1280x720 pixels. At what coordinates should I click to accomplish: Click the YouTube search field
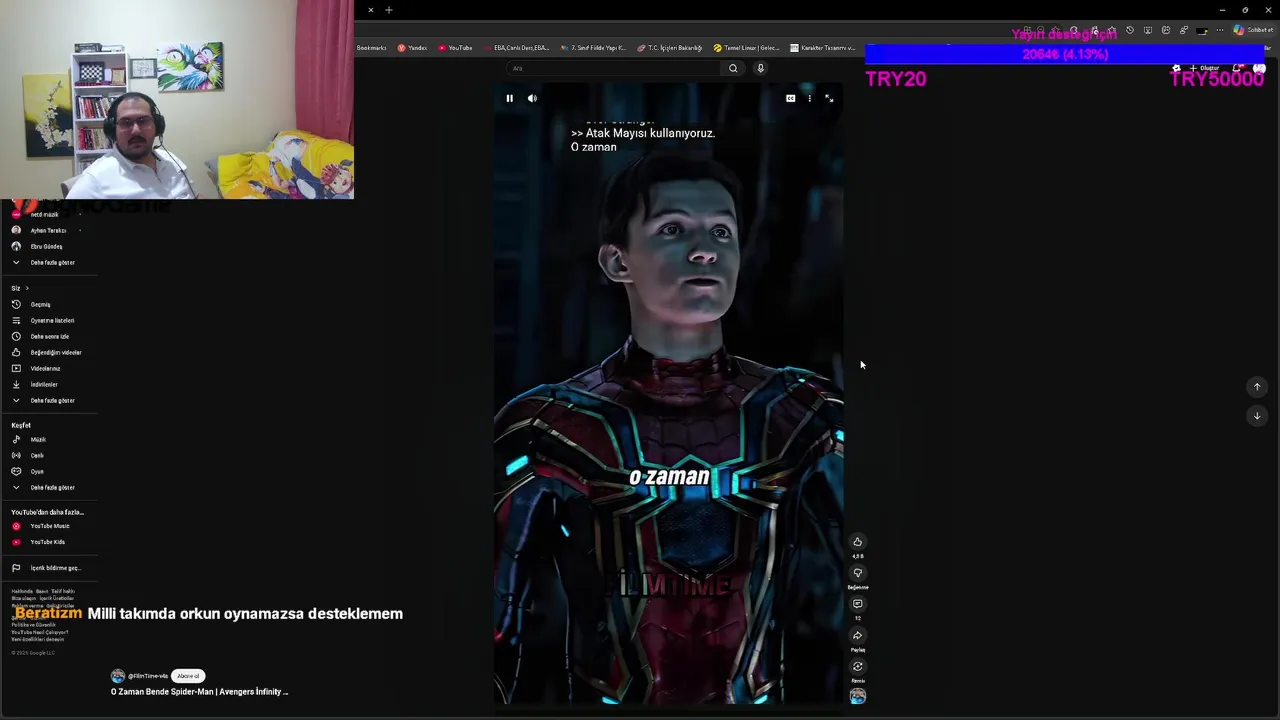pos(616,68)
